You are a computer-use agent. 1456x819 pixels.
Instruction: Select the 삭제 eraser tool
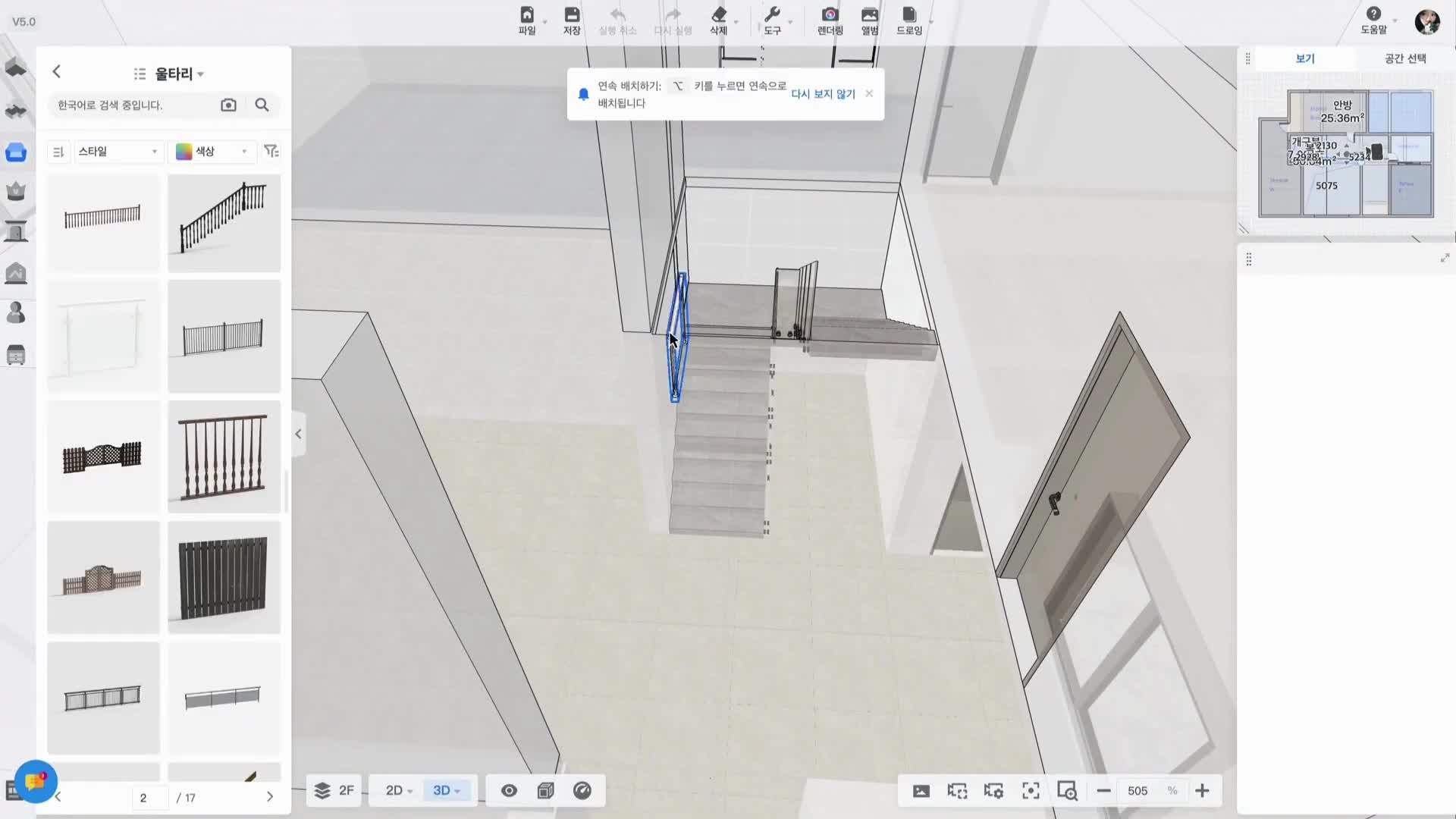pos(718,16)
